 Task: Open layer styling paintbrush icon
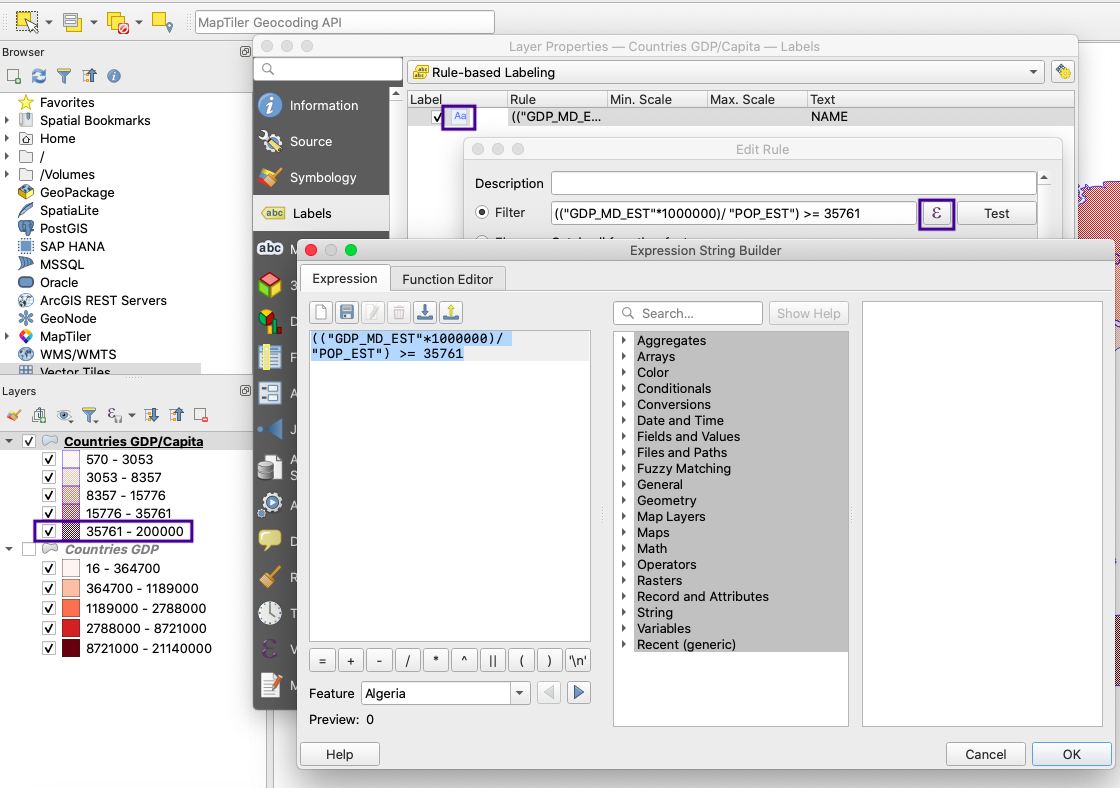(14, 415)
